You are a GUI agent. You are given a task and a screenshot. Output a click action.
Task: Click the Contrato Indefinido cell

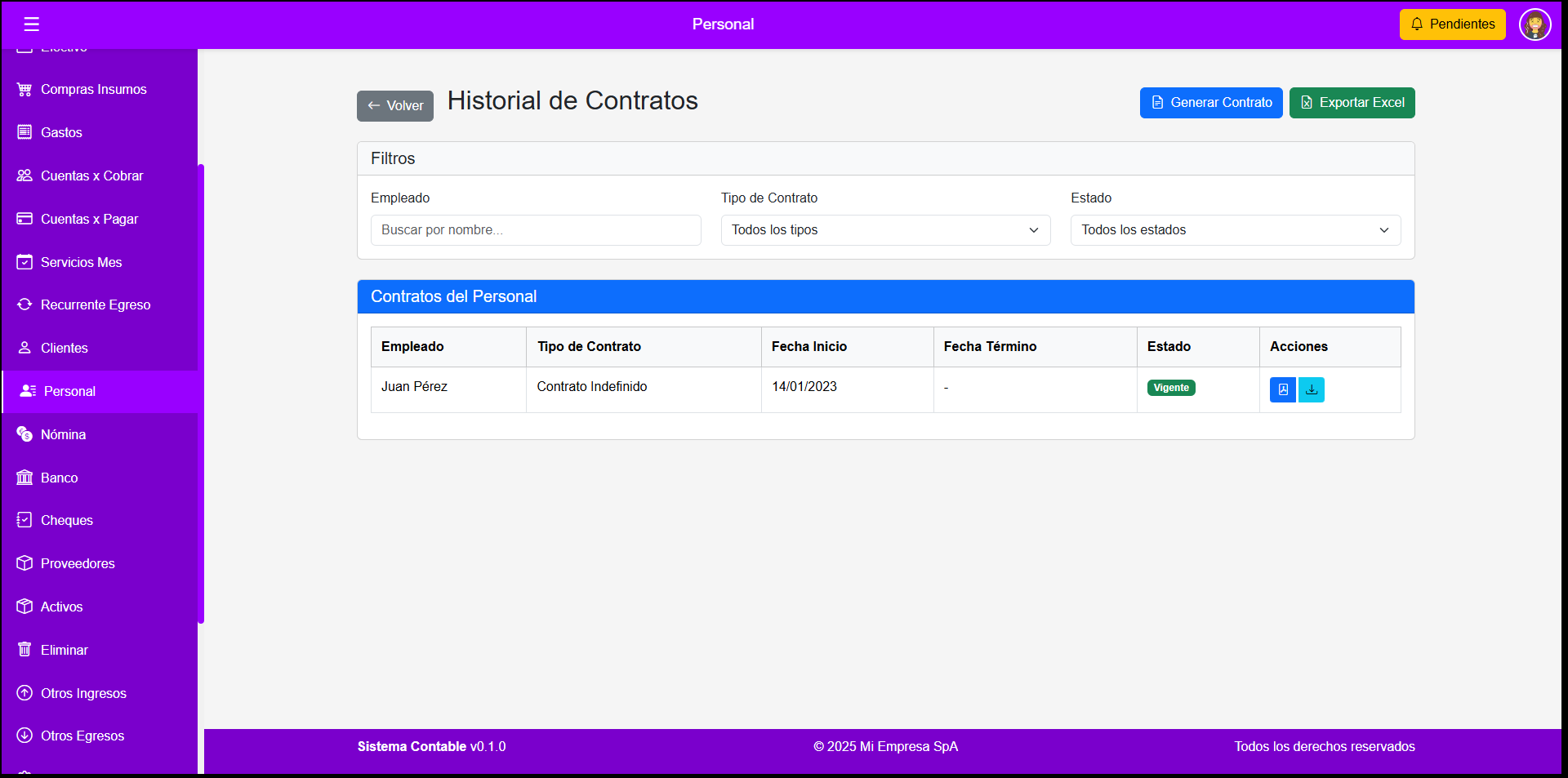(x=644, y=389)
